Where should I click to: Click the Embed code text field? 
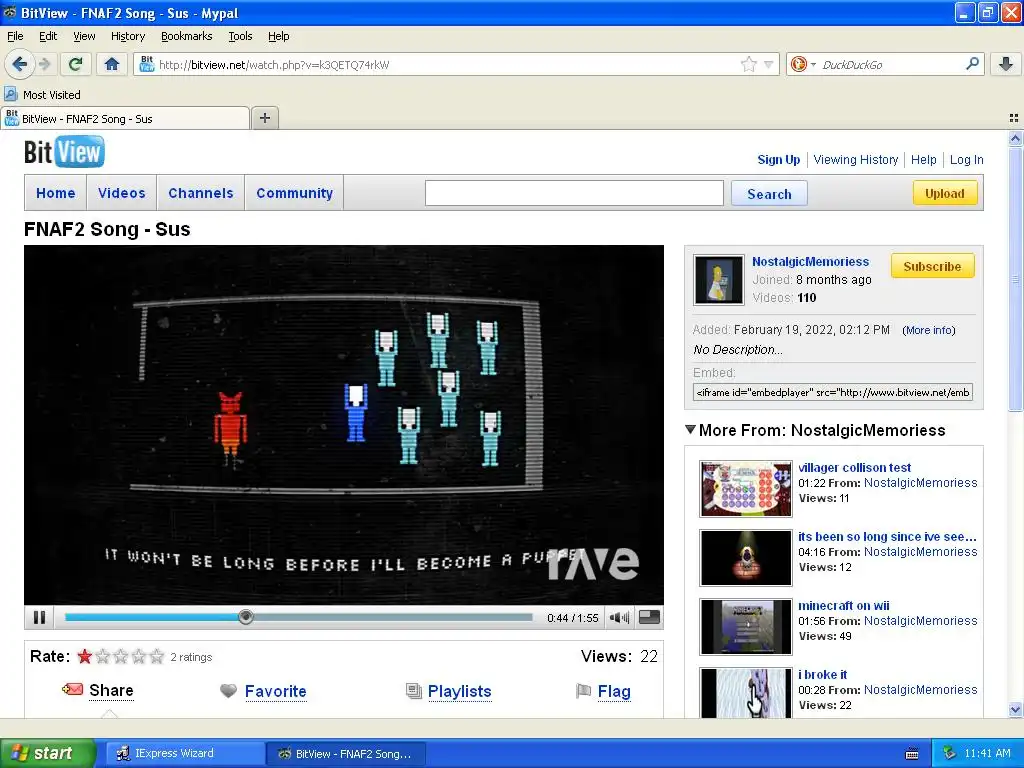click(x=833, y=392)
